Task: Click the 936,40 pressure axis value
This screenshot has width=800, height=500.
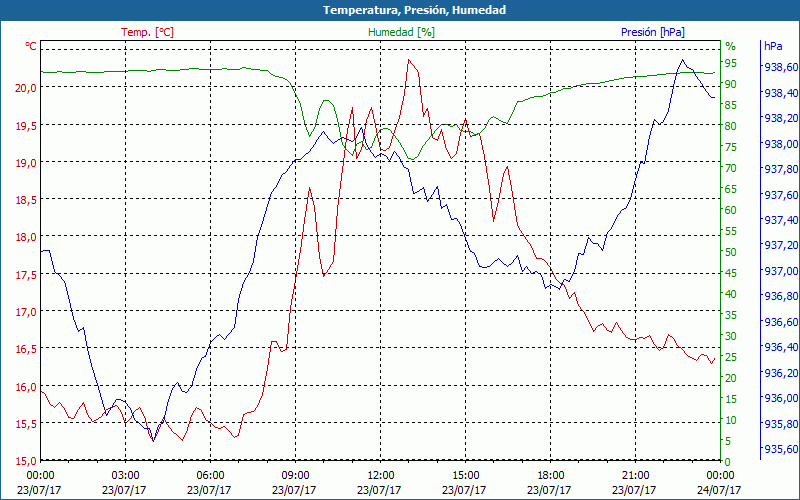Action: 781,347
